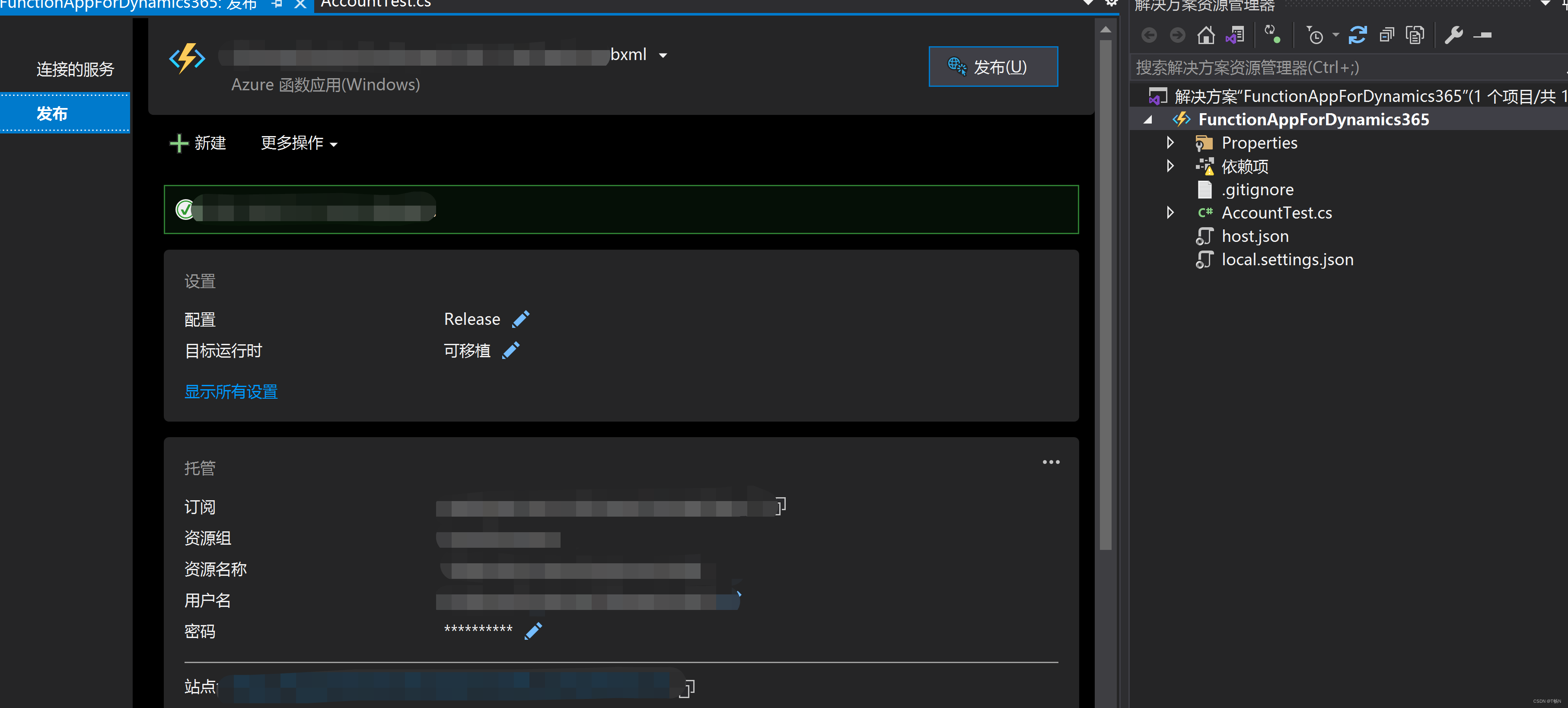The width and height of the screenshot is (1568, 708).
Task: Click the '可移植' runtime value
Action: pos(467,351)
